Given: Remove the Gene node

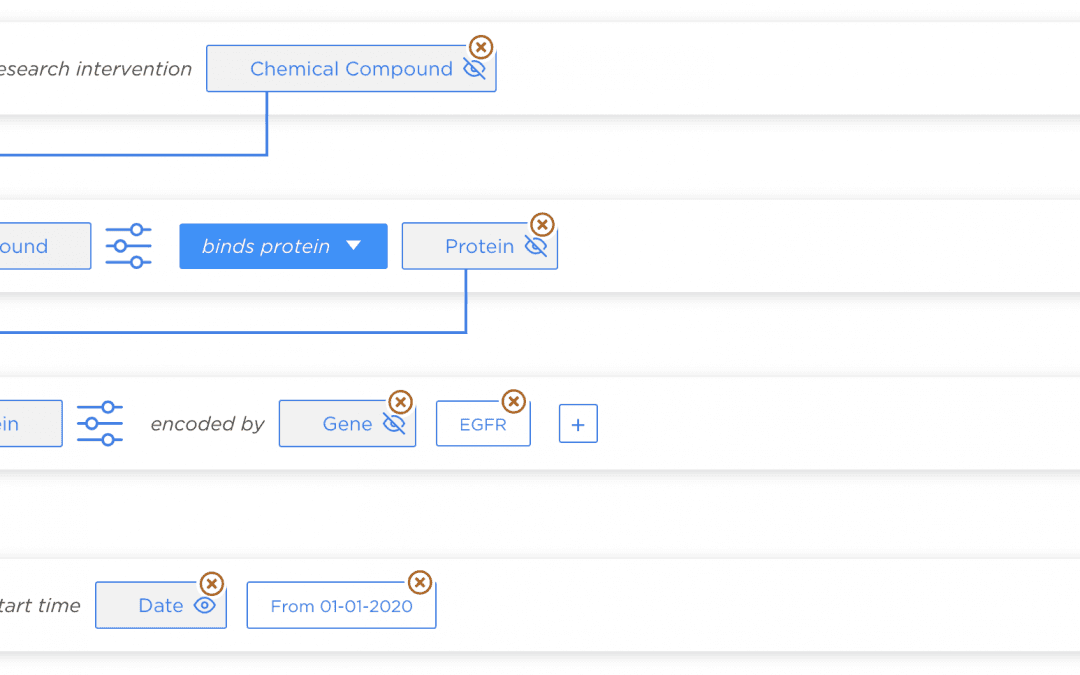Looking at the screenshot, I should 400,402.
